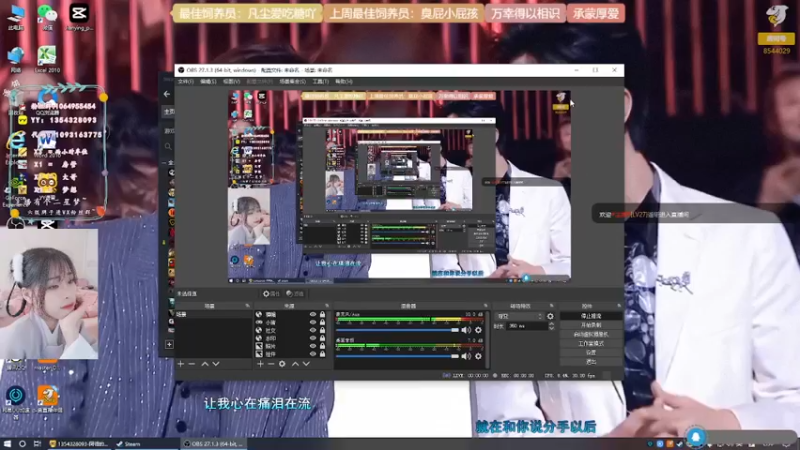800x450 pixels.
Task: Click the Windows Start button
Action: pos(7,444)
